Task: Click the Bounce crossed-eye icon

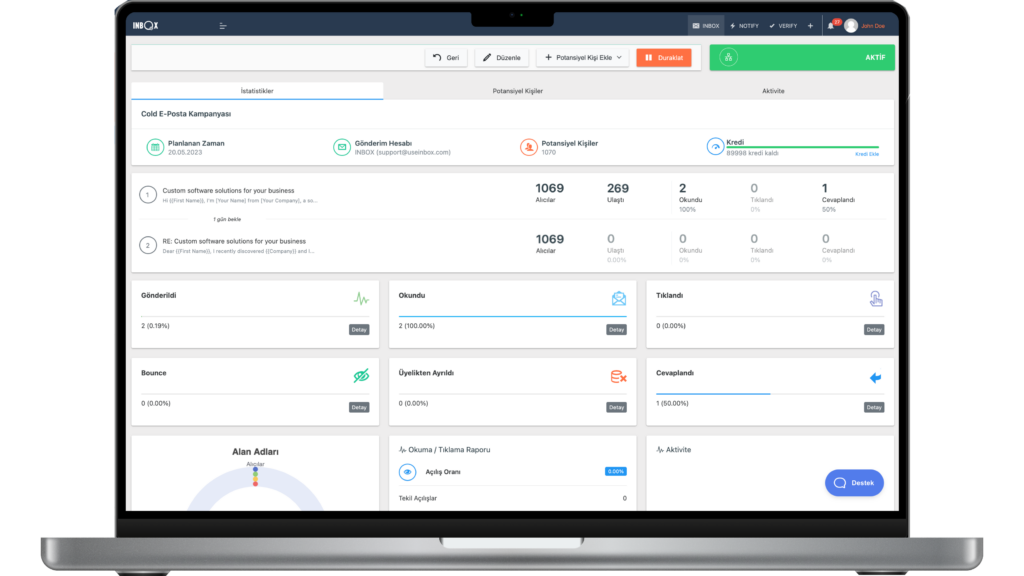Action: [361, 376]
